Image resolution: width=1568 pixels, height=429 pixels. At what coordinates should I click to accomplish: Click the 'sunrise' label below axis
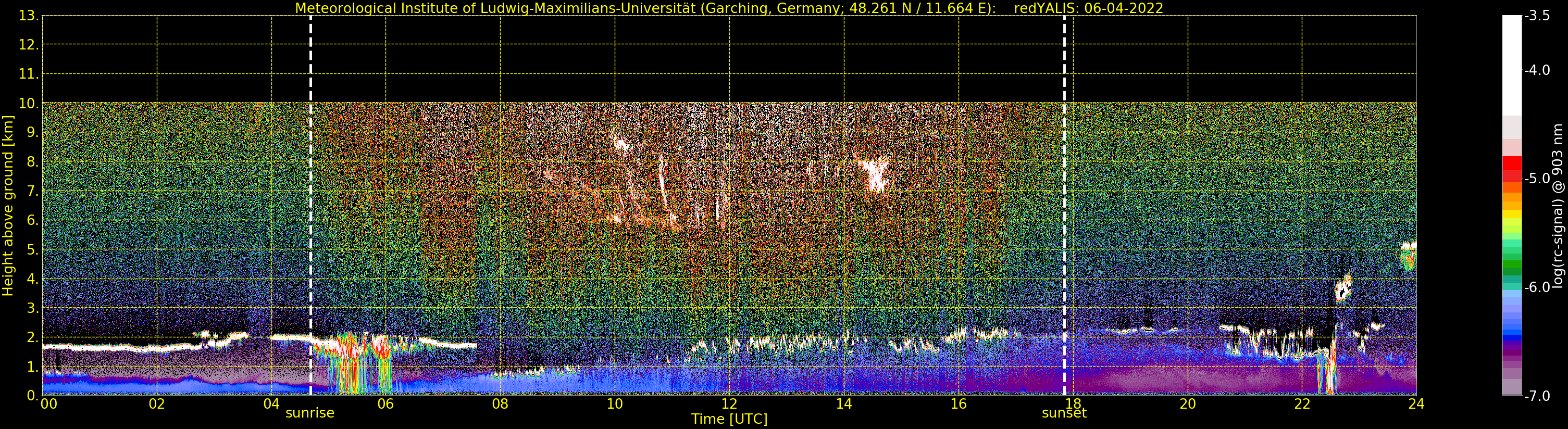coord(310,413)
